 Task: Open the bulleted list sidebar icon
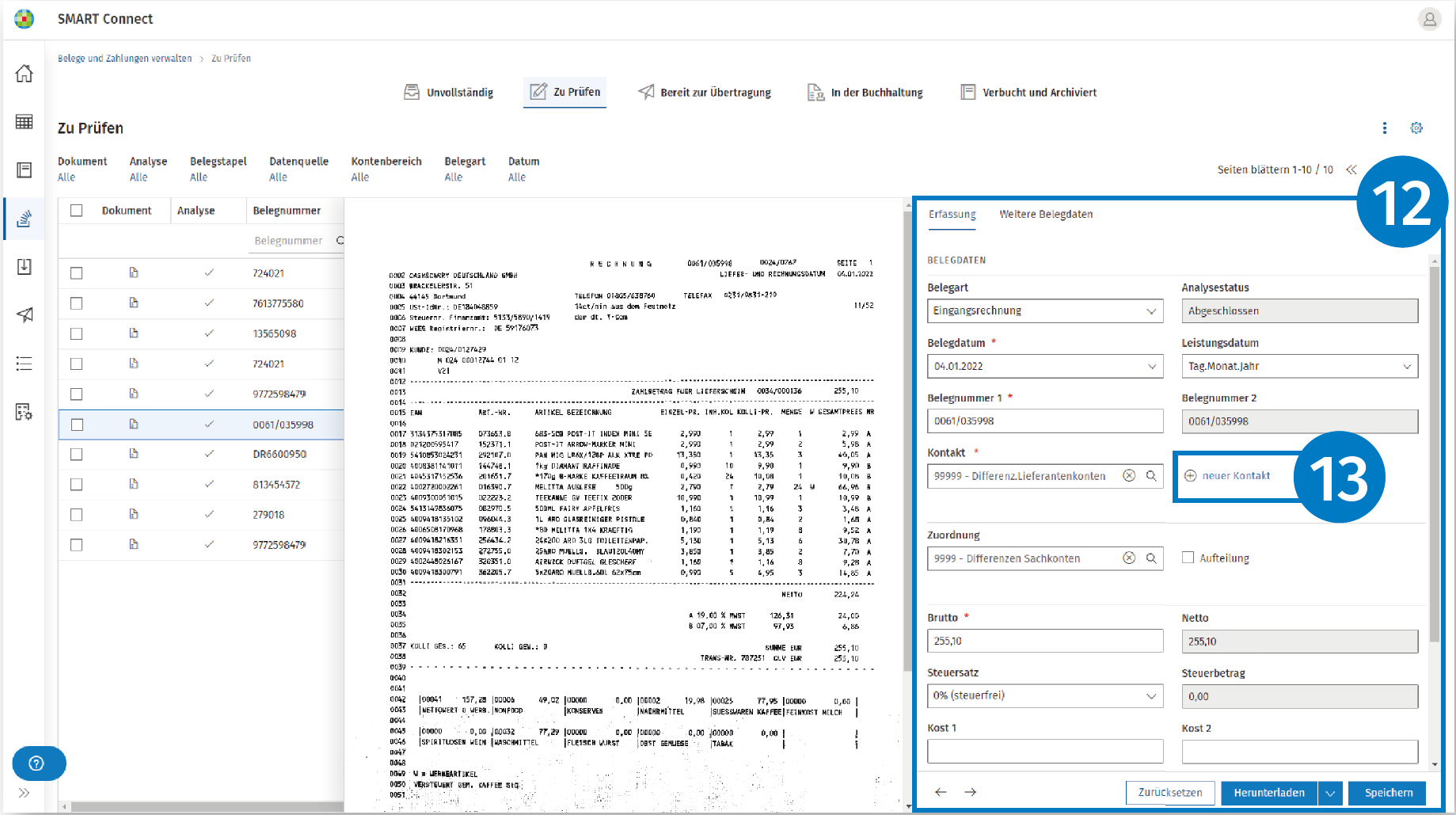pyautogui.click(x=25, y=364)
